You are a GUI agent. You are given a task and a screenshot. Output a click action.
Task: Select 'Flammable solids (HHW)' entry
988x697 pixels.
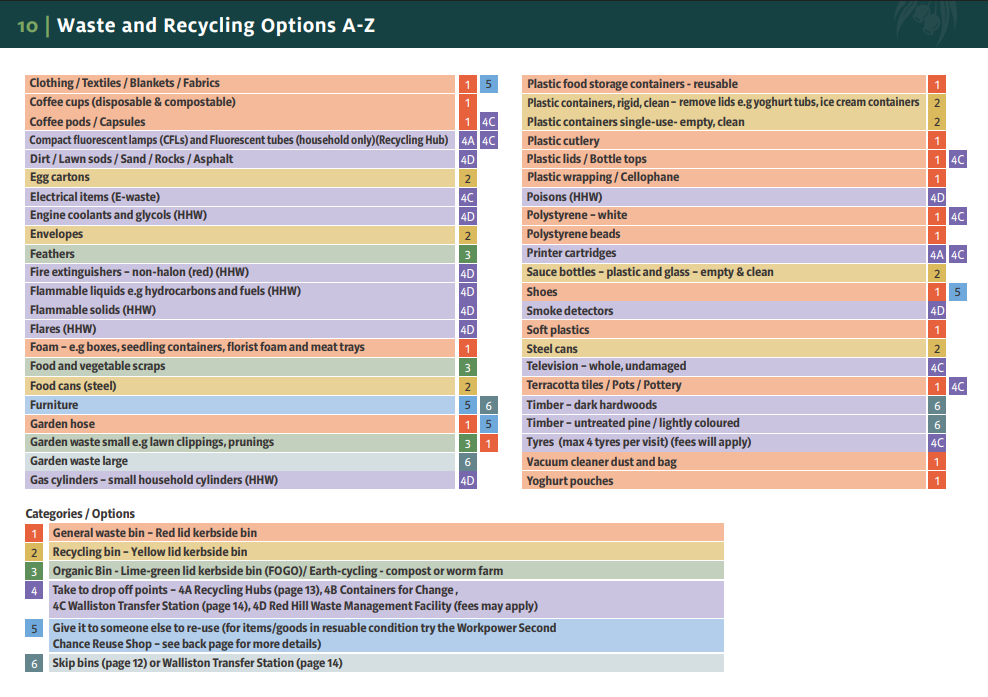coord(240,310)
